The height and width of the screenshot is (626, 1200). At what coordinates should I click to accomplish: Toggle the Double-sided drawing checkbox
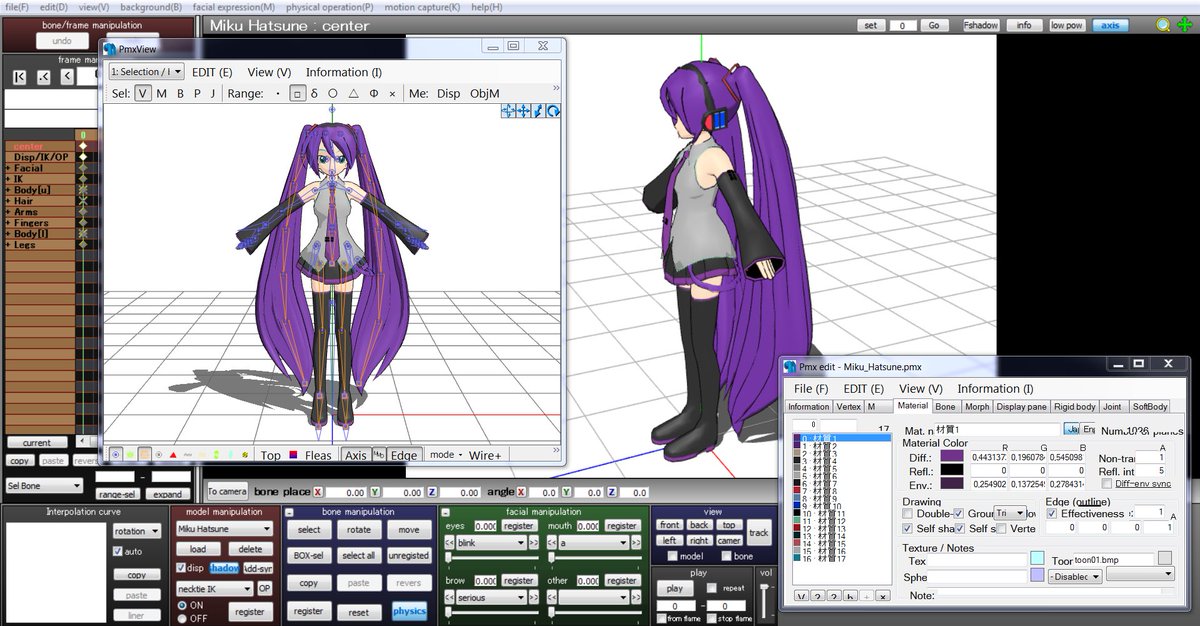coord(908,513)
